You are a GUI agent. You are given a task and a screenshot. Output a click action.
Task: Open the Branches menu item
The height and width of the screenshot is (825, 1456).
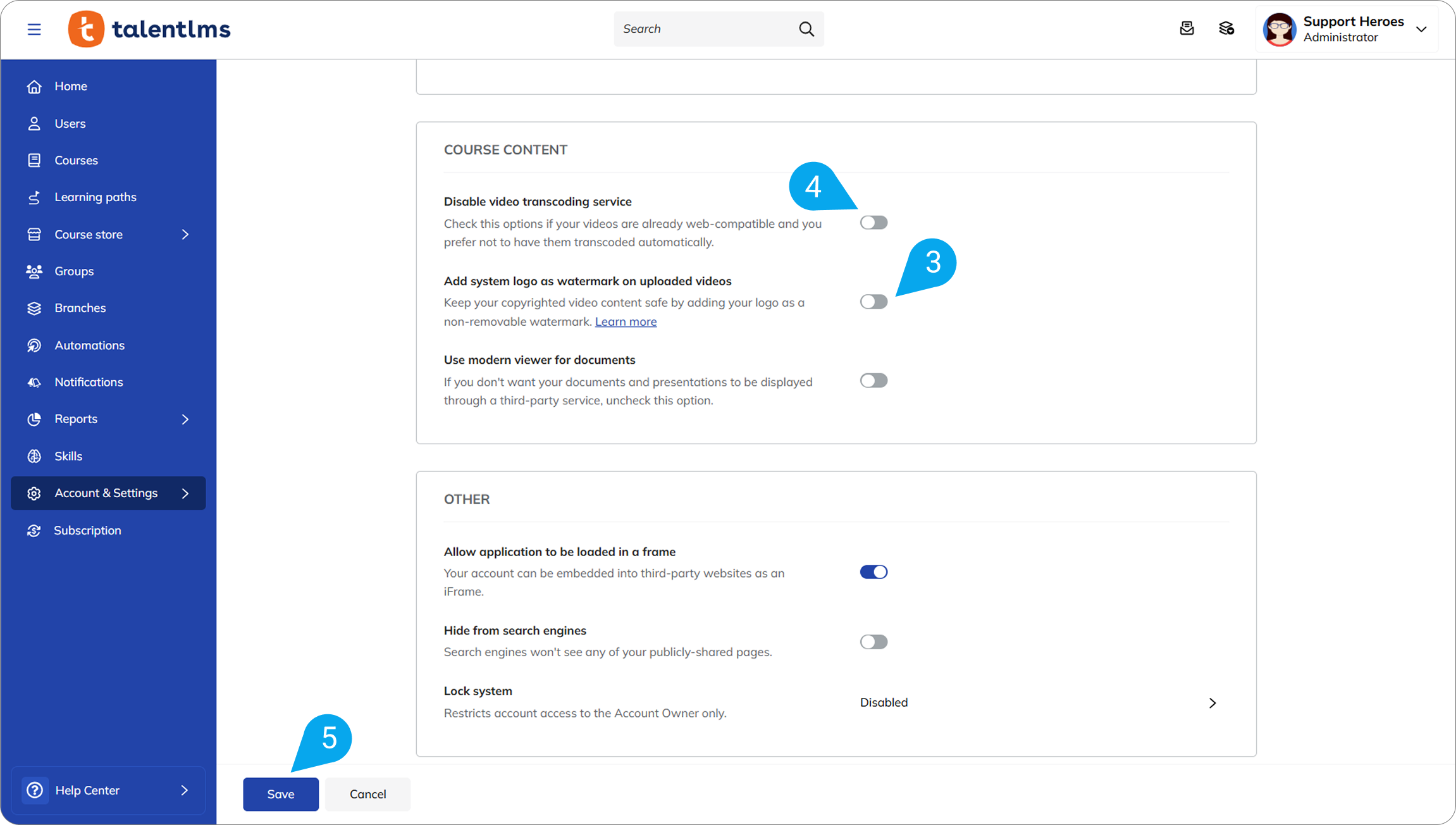point(80,308)
